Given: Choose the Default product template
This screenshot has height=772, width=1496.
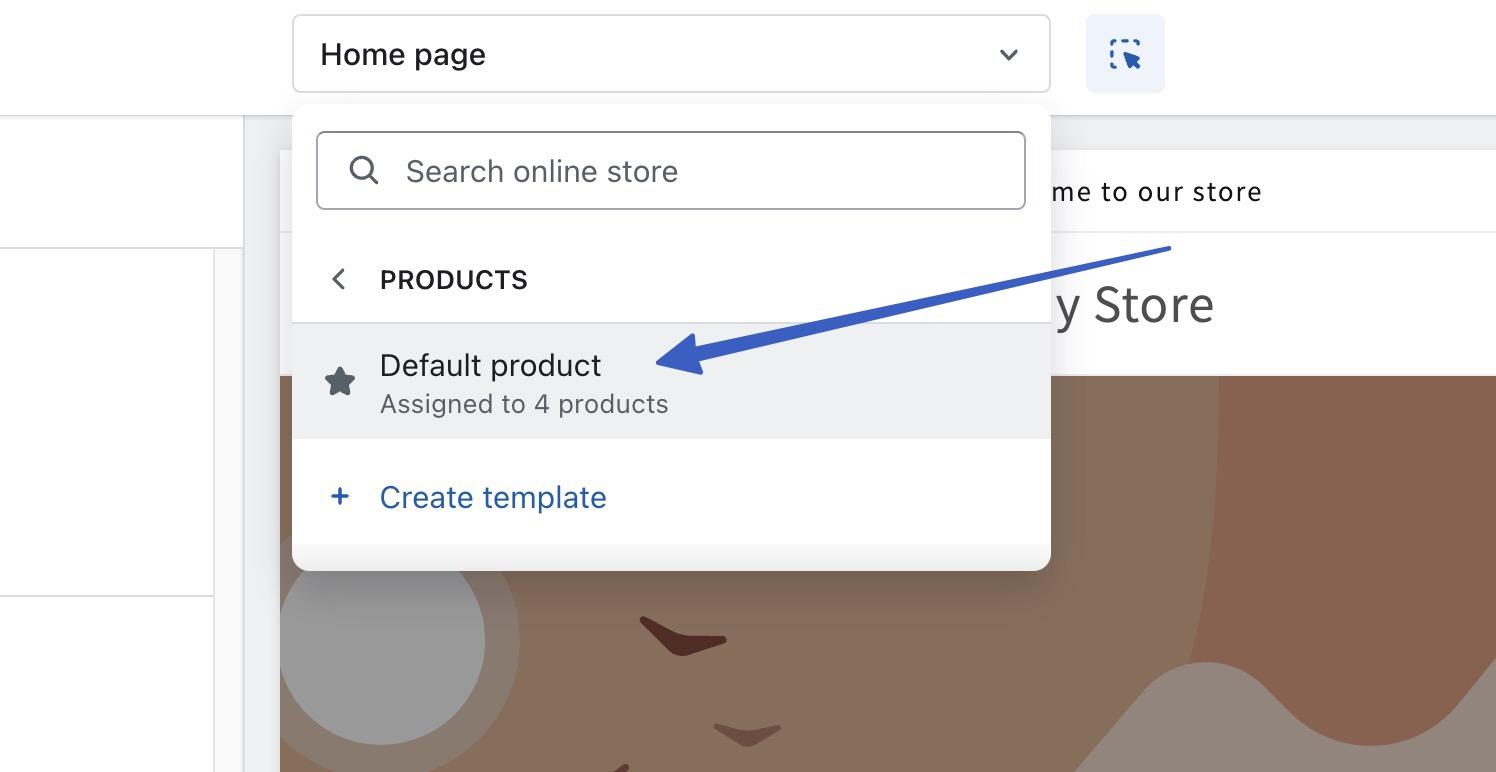Looking at the screenshot, I should click(491, 366).
